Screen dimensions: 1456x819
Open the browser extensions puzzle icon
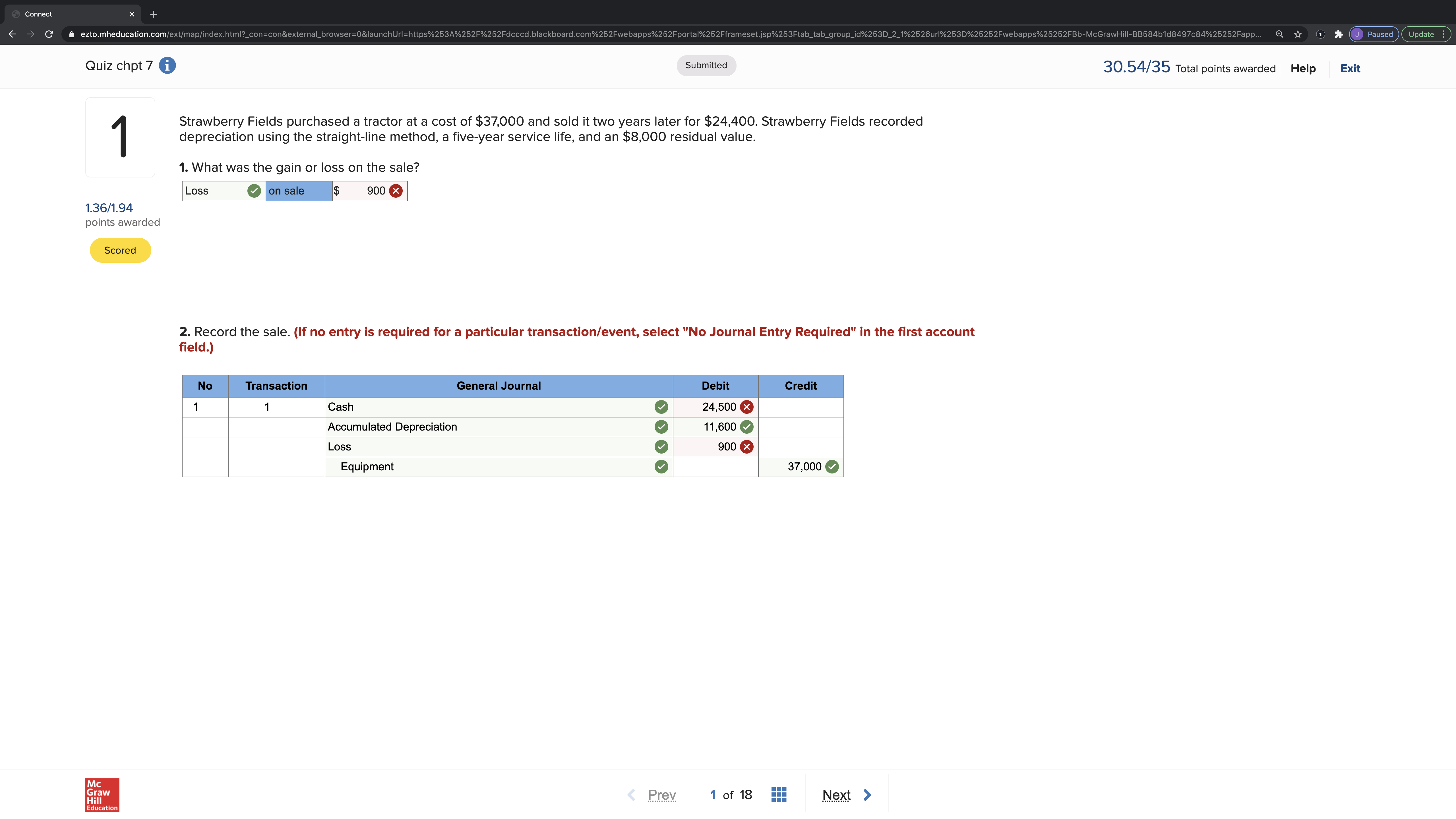click(x=1338, y=34)
